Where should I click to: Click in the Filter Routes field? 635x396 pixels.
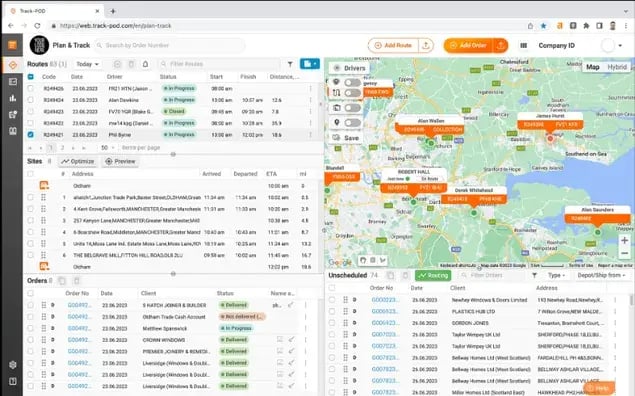(x=219, y=64)
